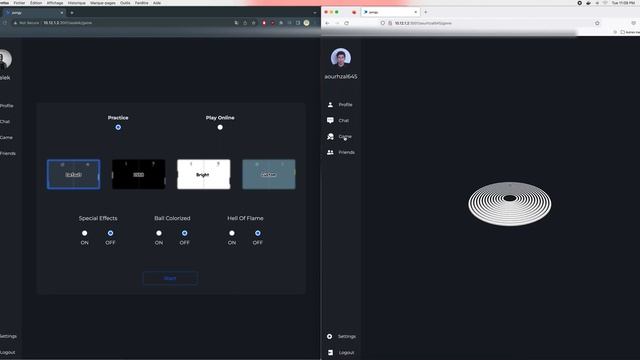
Task: Open Chat icon in right window sidebar
Action: (x=330, y=120)
